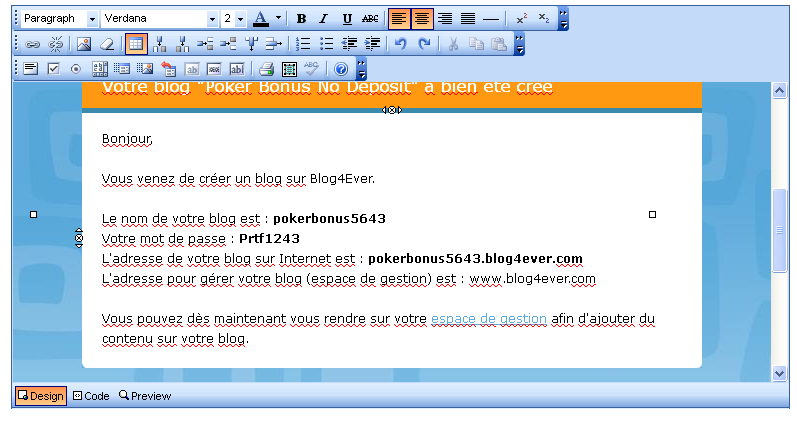Click the first insert-column icon after the table button
Screen dimensions: 797x426
point(160,44)
